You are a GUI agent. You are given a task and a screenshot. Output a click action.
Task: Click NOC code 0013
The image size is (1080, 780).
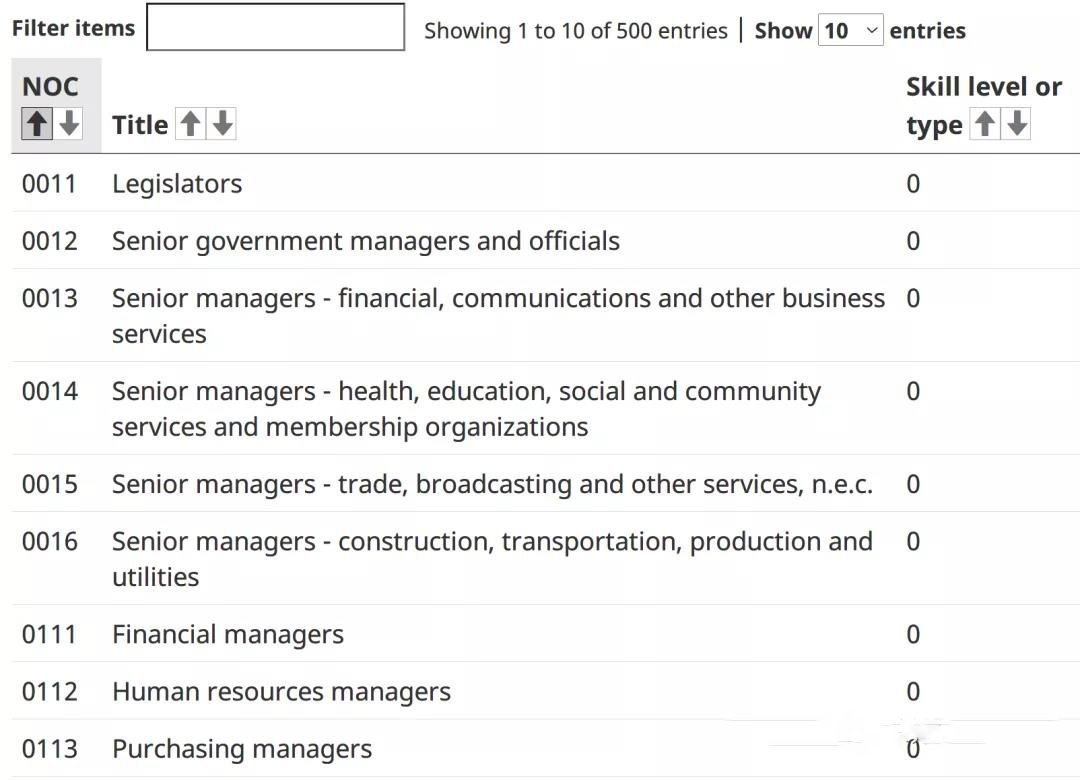50,298
